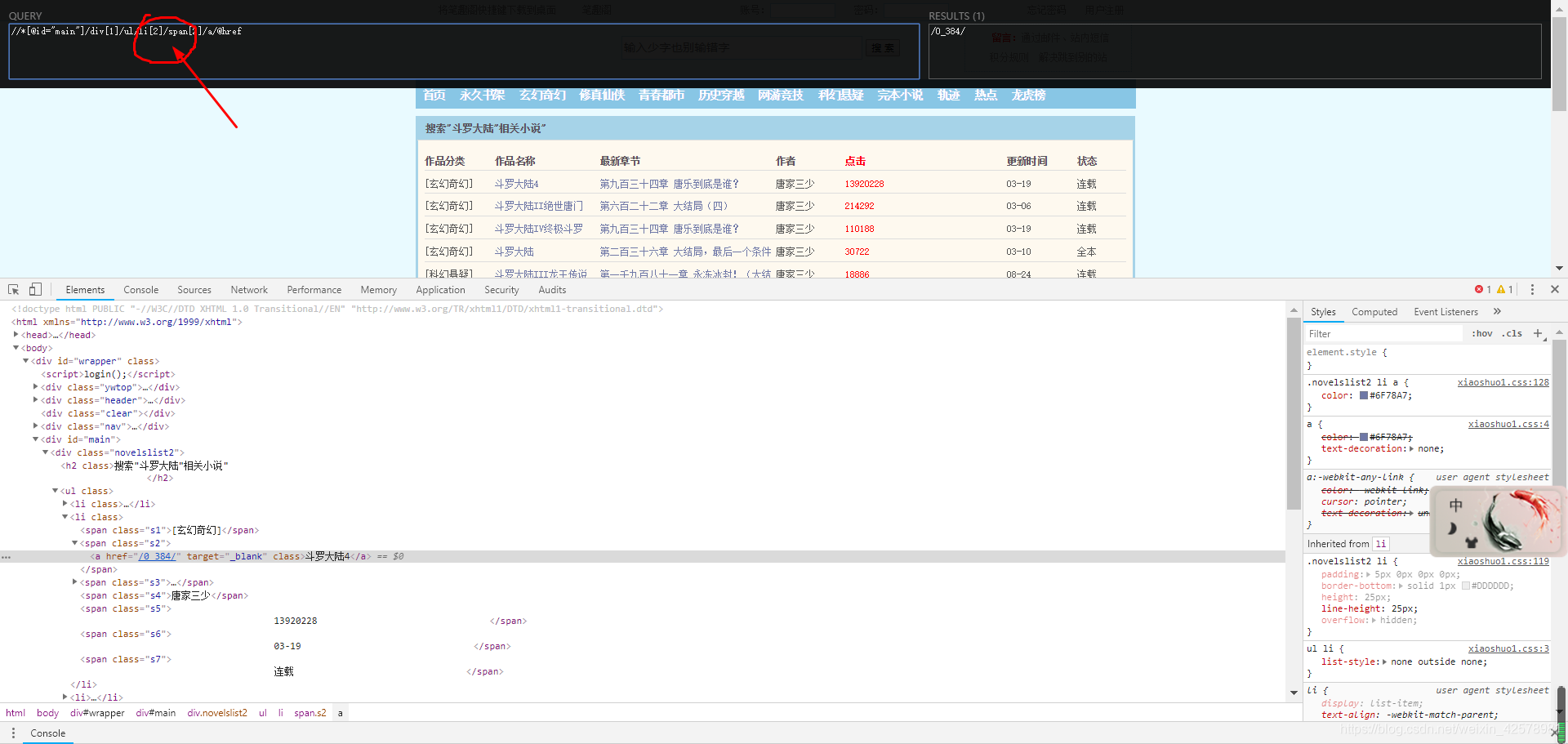1568x744 pixels.
Task: Open the Memory tab
Action: coord(379,290)
